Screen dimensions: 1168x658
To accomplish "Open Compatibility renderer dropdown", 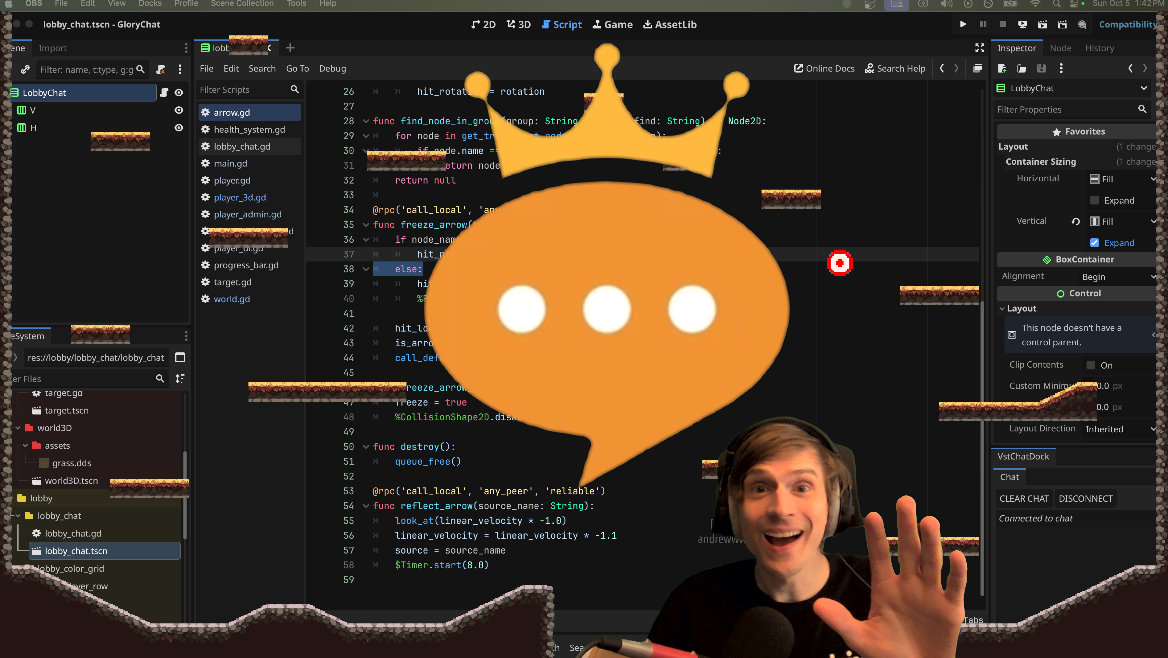I will (x=1129, y=25).
